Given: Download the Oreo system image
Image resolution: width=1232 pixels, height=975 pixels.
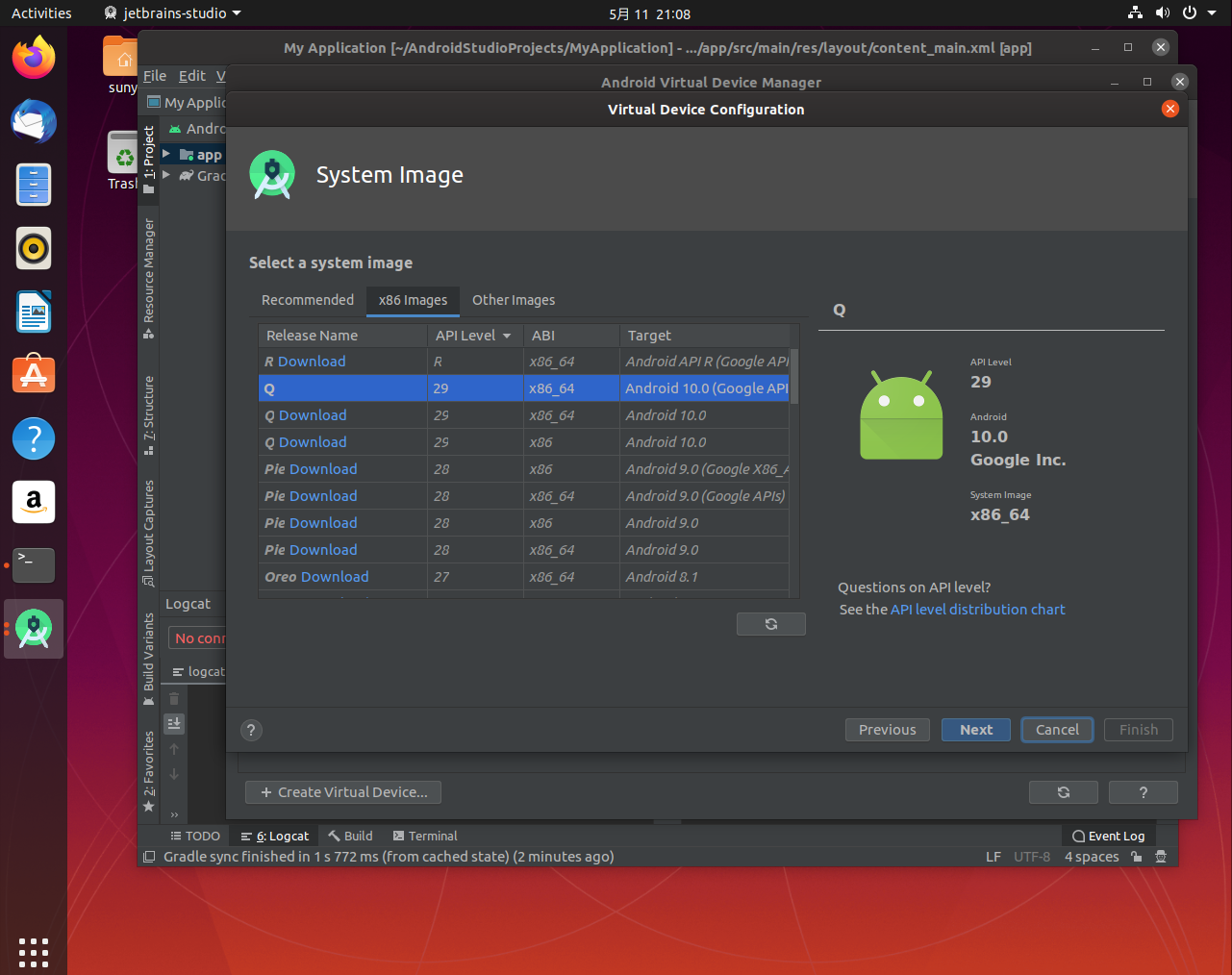Looking at the screenshot, I should (x=335, y=577).
